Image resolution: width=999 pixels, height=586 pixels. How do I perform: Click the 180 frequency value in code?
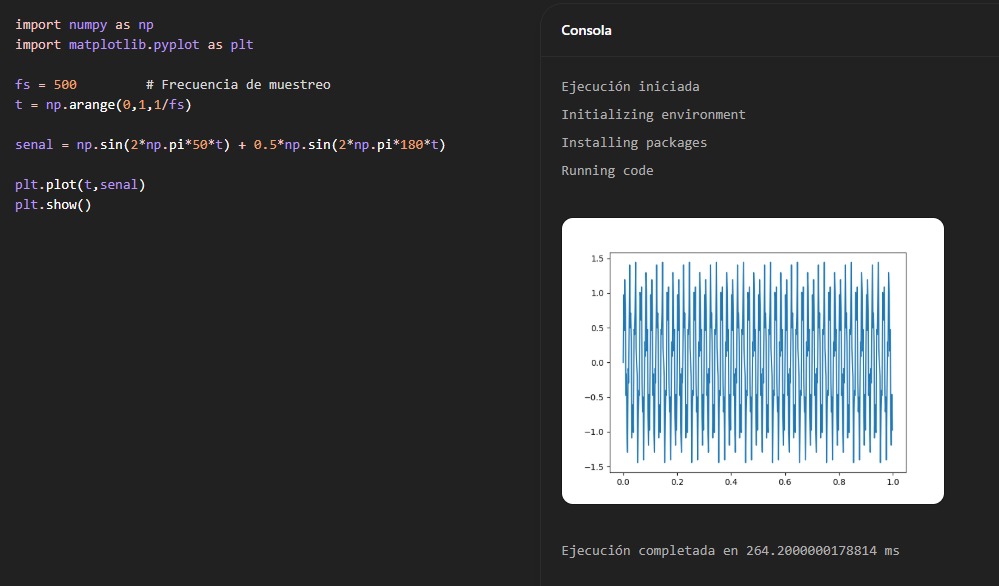tap(412, 145)
